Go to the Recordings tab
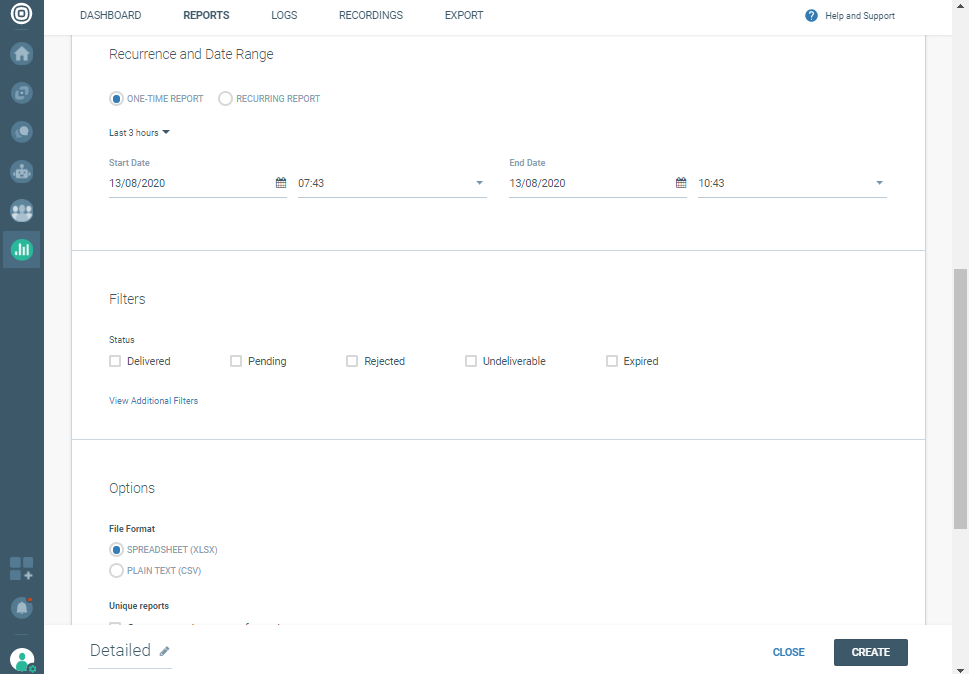Image resolution: width=969 pixels, height=674 pixels. pyautogui.click(x=371, y=16)
